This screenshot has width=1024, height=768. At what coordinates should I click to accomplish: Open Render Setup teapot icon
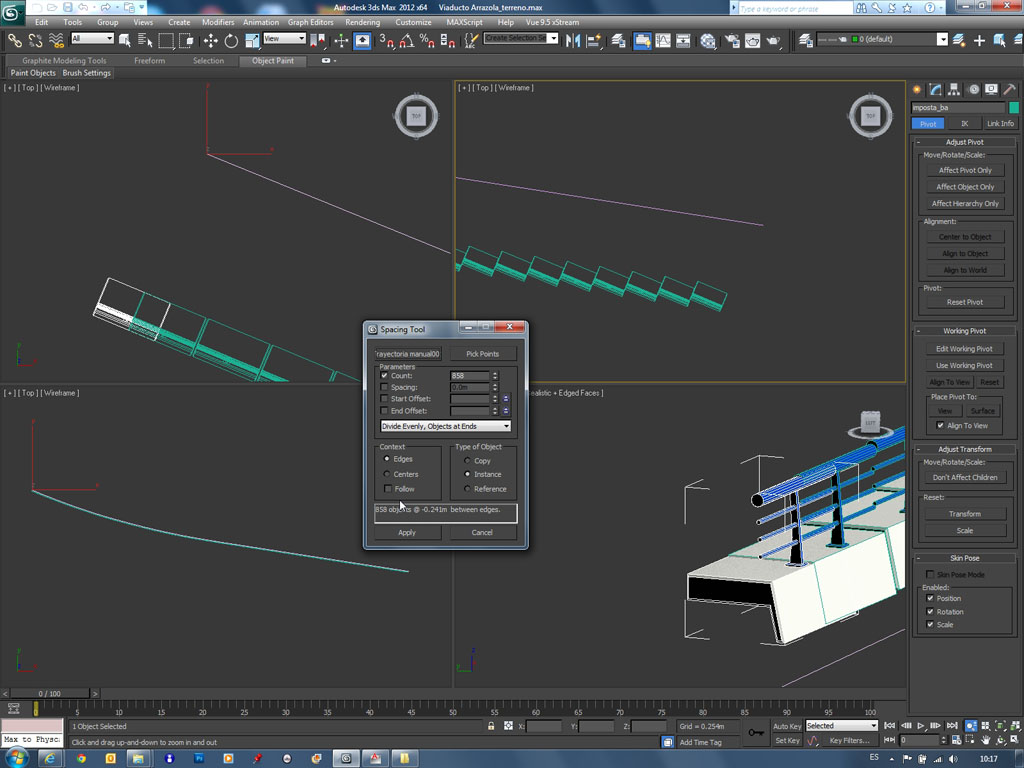coord(732,40)
